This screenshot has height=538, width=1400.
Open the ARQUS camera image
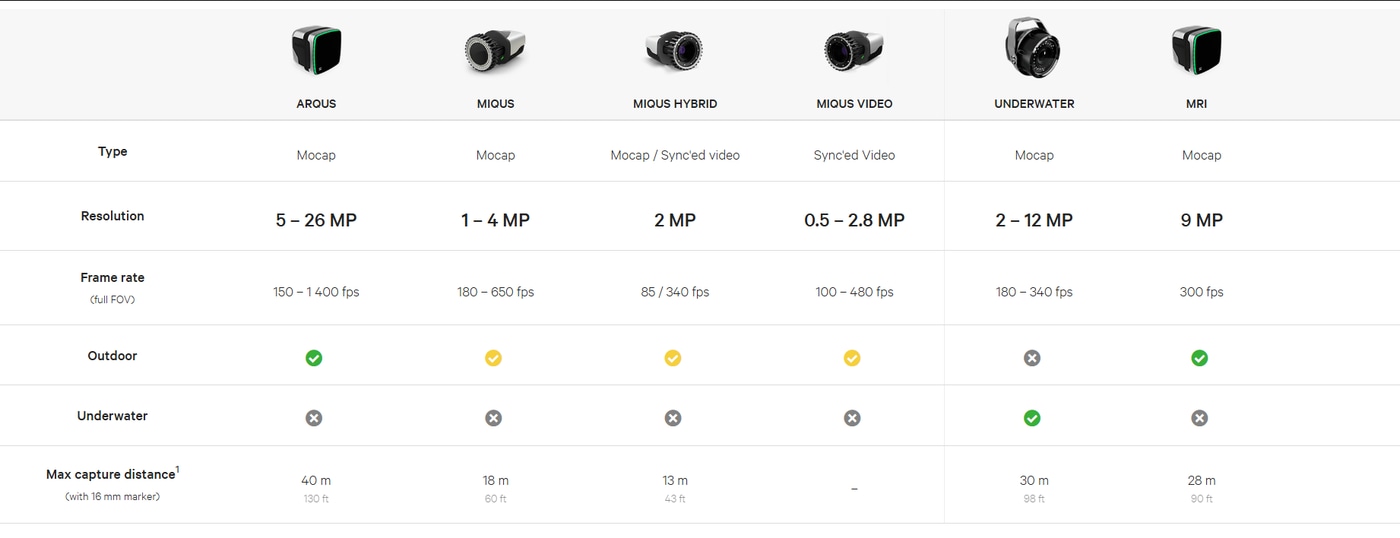(x=316, y=51)
